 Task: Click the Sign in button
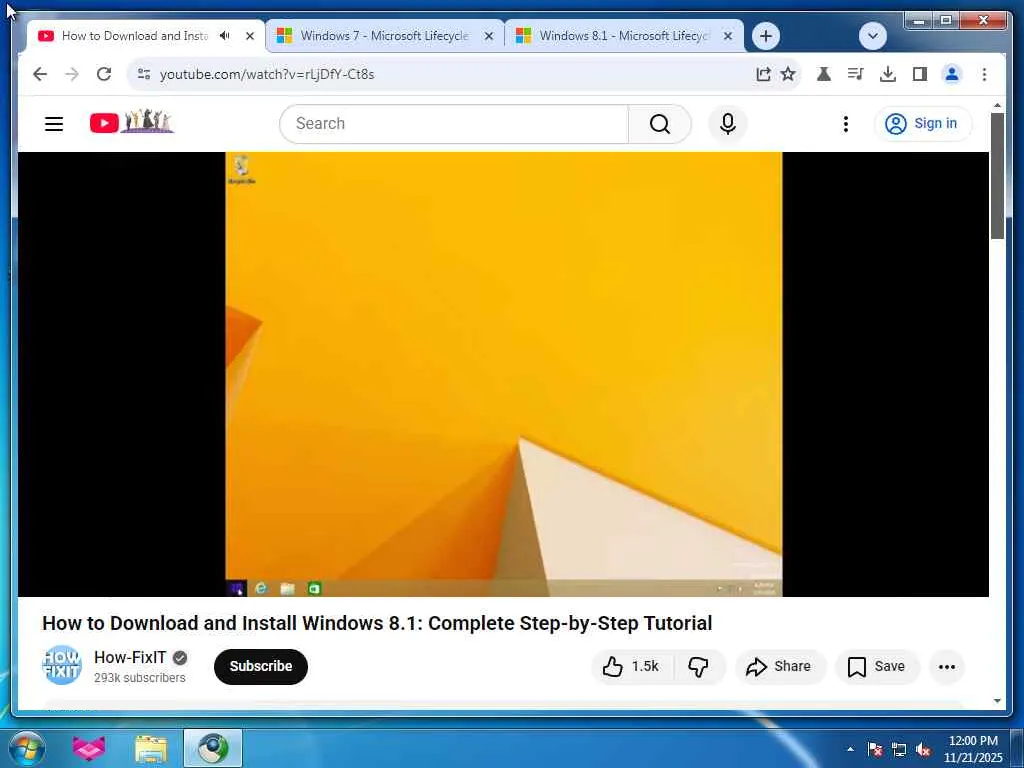(x=923, y=123)
